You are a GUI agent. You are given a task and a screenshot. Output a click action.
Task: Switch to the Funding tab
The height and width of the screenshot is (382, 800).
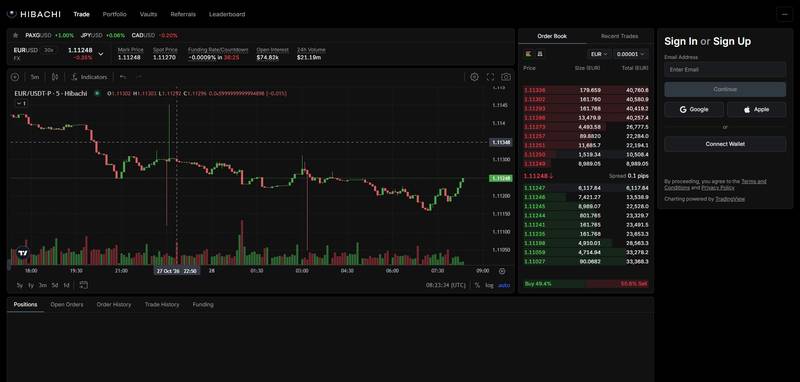point(203,304)
